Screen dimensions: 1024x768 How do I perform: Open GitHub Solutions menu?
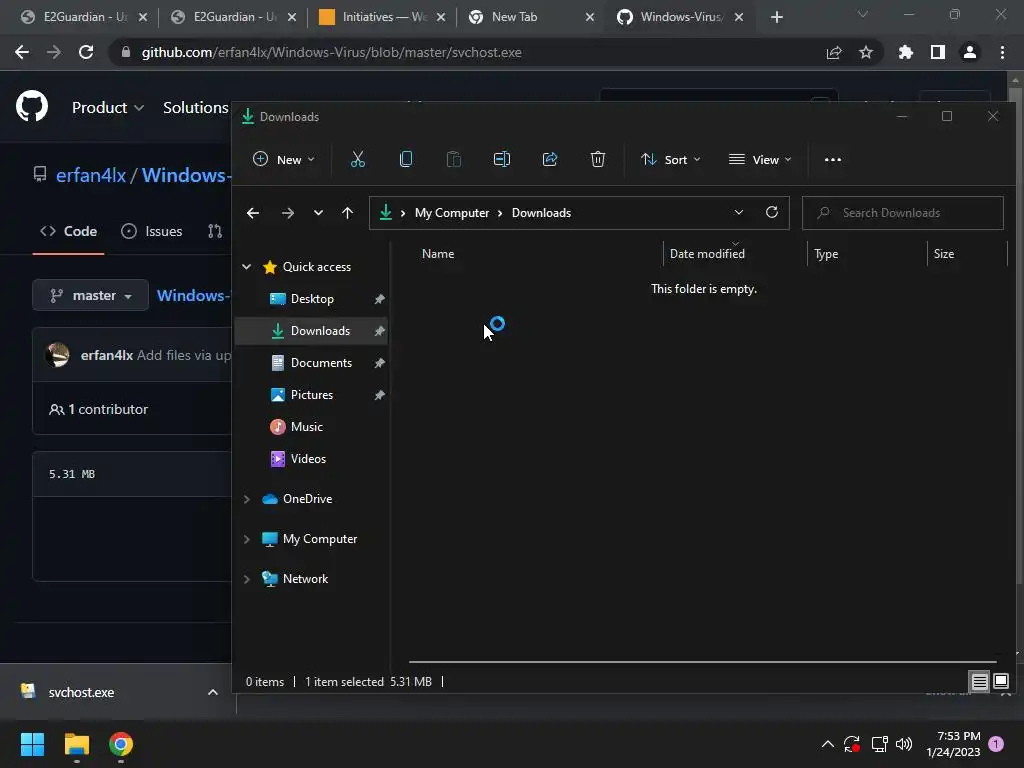195,108
